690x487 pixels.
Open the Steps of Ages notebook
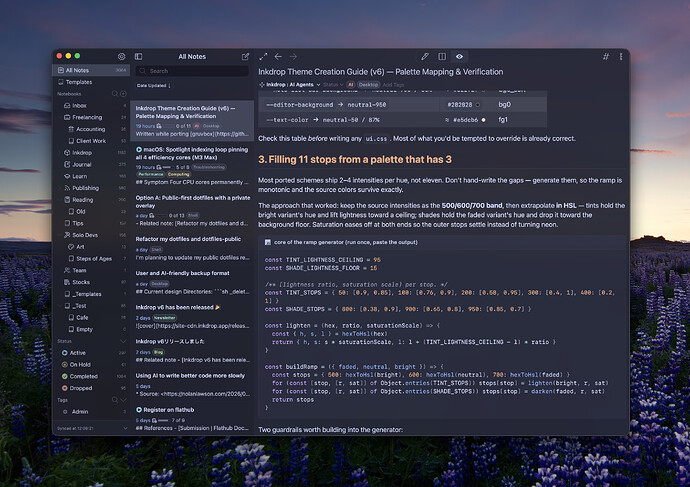(x=91, y=259)
